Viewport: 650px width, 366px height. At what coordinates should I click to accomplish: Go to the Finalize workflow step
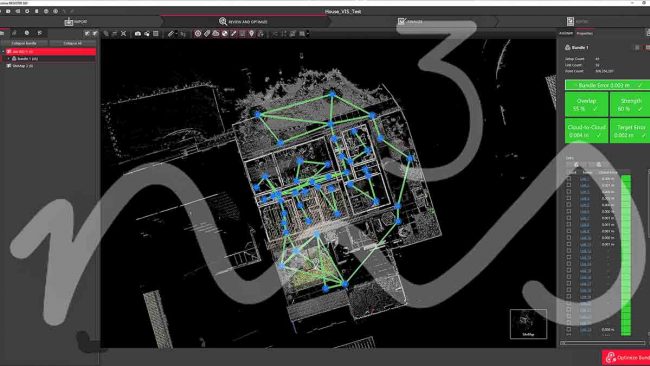[x=410, y=22]
